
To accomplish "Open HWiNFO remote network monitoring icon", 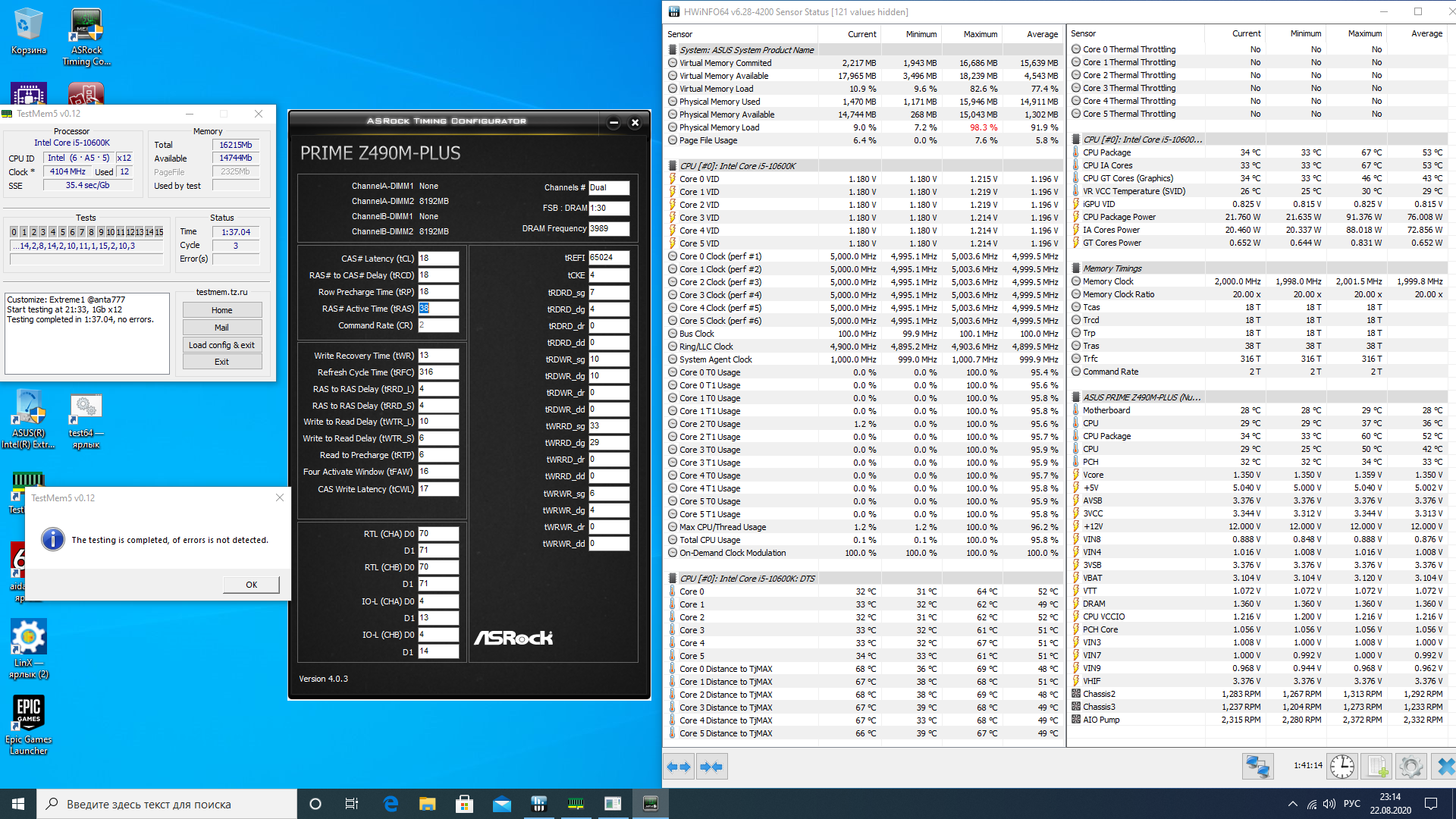I will (1257, 767).
